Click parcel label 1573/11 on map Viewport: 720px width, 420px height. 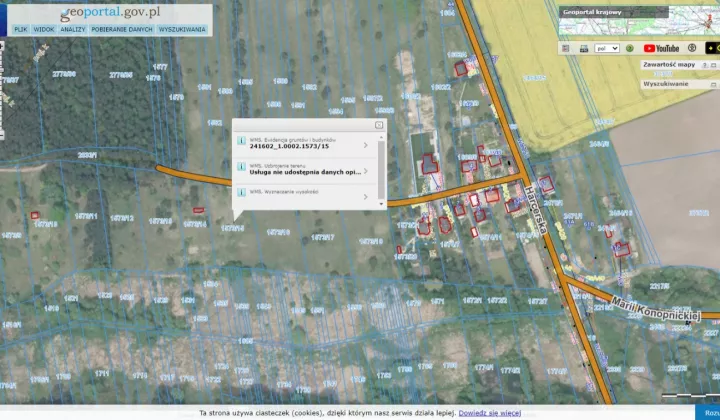click(86, 216)
